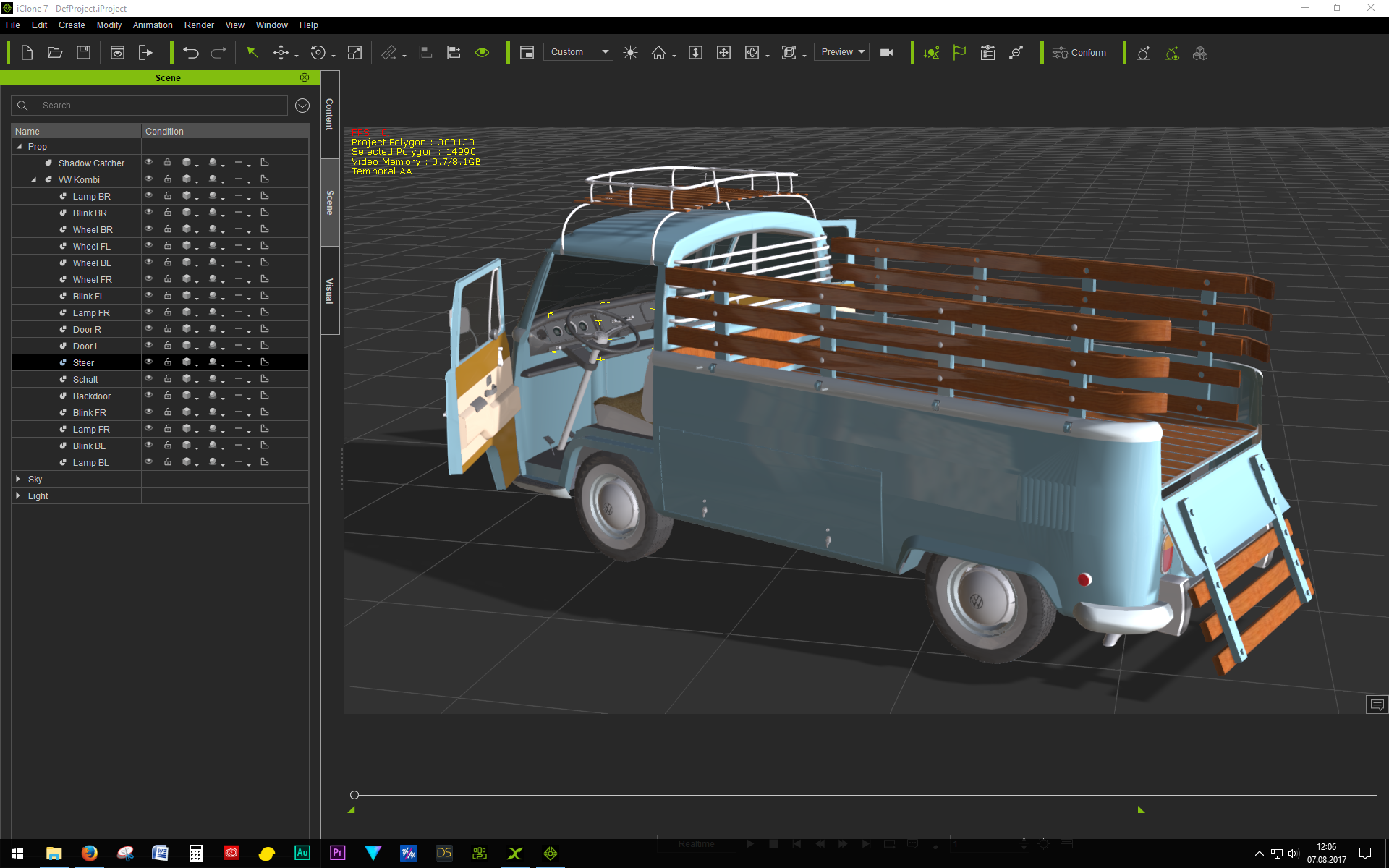Switch to the Content side tab

pos(330,114)
